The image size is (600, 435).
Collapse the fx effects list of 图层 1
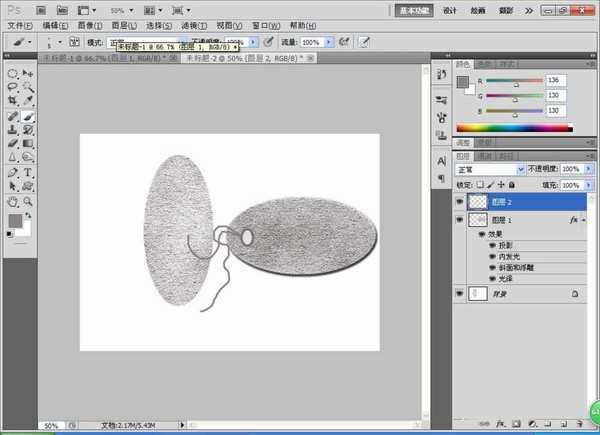pos(584,221)
